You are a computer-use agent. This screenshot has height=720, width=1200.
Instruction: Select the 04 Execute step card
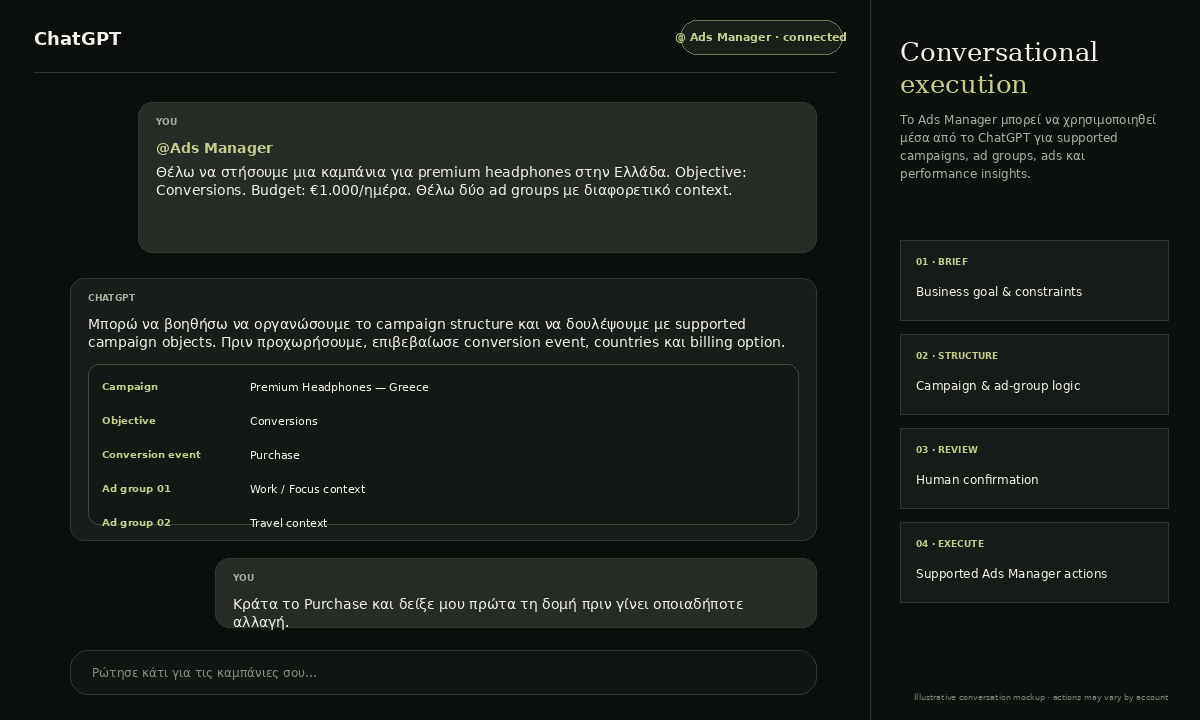click(1034, 562)
